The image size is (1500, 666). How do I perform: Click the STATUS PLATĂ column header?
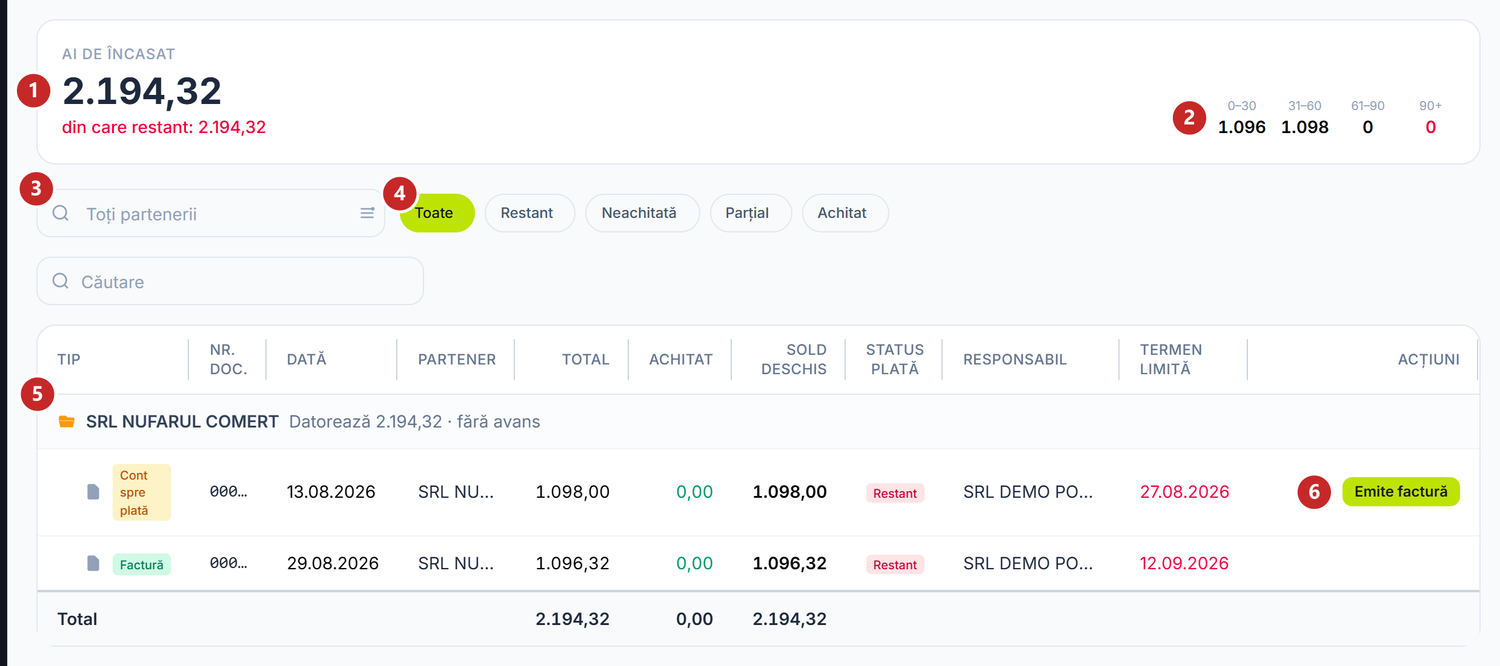click(895, 359)
